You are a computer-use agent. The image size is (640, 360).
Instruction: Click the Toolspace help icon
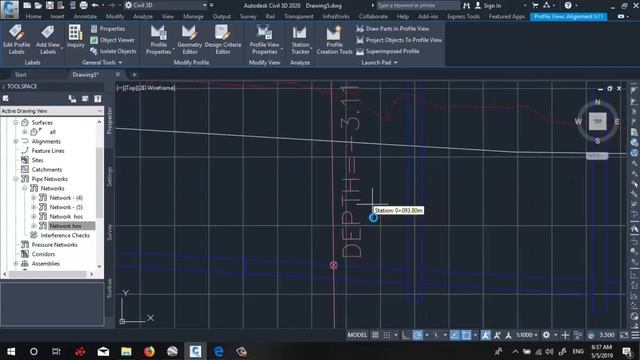(x=98, y=99)
